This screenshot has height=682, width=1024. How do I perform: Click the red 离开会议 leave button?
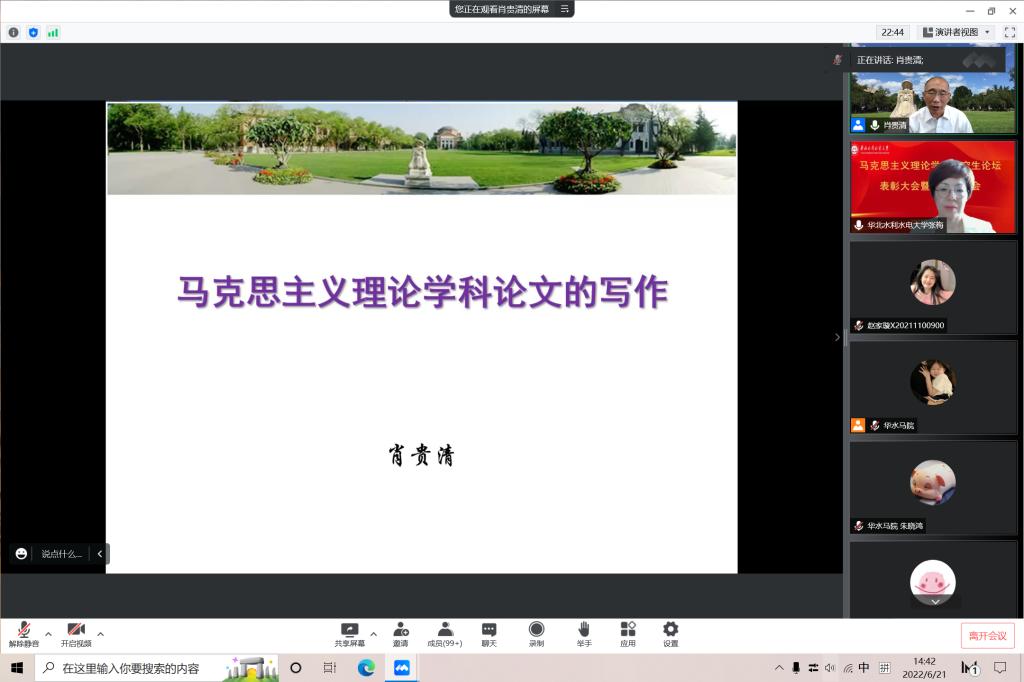(987, 635)
